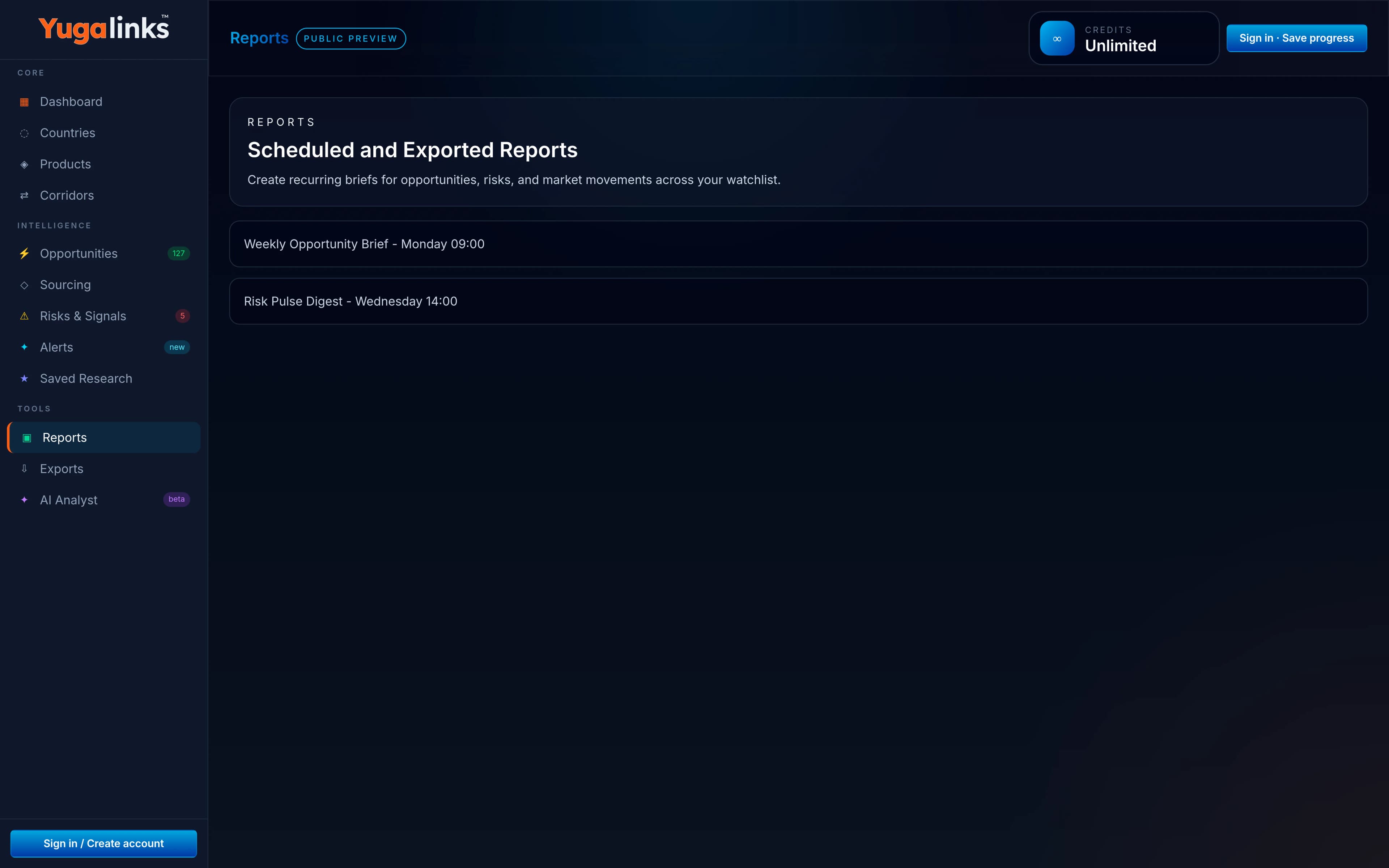Navigate to Corridors
The width and height of the screenshot is (1389, 868).
coord(104,196)
